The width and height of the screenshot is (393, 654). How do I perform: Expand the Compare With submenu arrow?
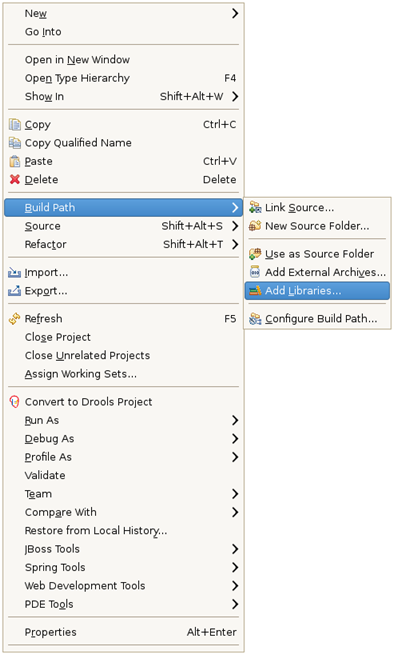(235, 512)
